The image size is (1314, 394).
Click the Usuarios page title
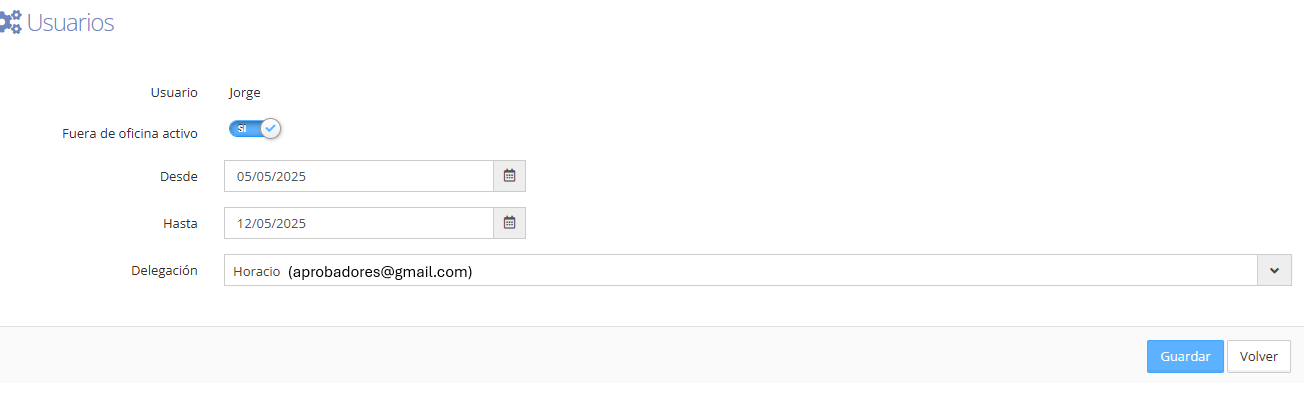tap(70, 23)
